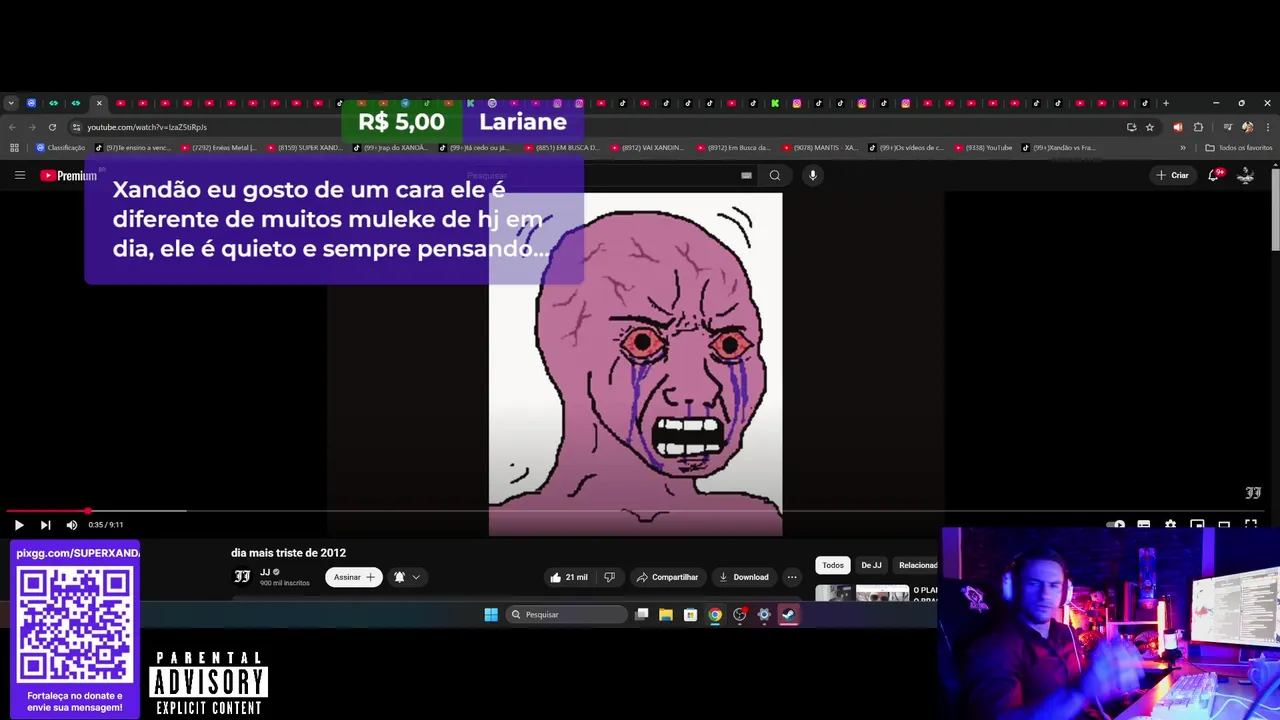Like the video with 21 mil
This screenshot has height=720, width=1280.
(568, 577)
